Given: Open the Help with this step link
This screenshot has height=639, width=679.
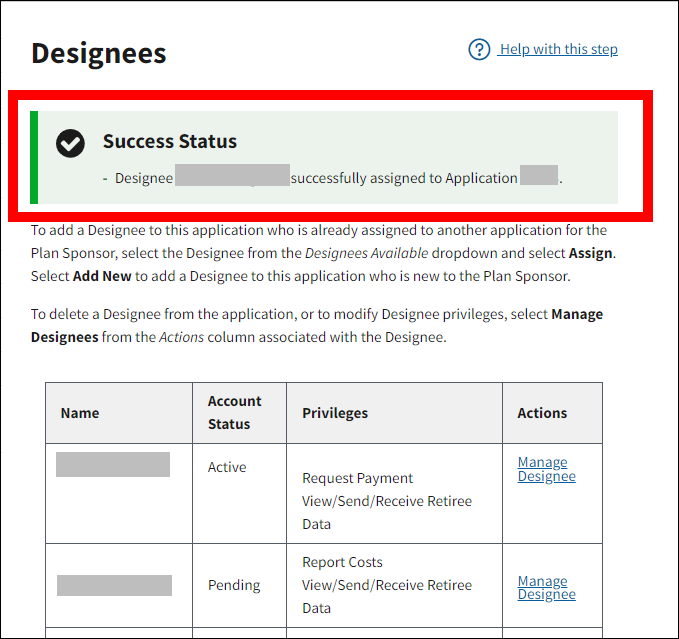Looking at the screenshot, I should pyautogui.click(x=558, y=49).
